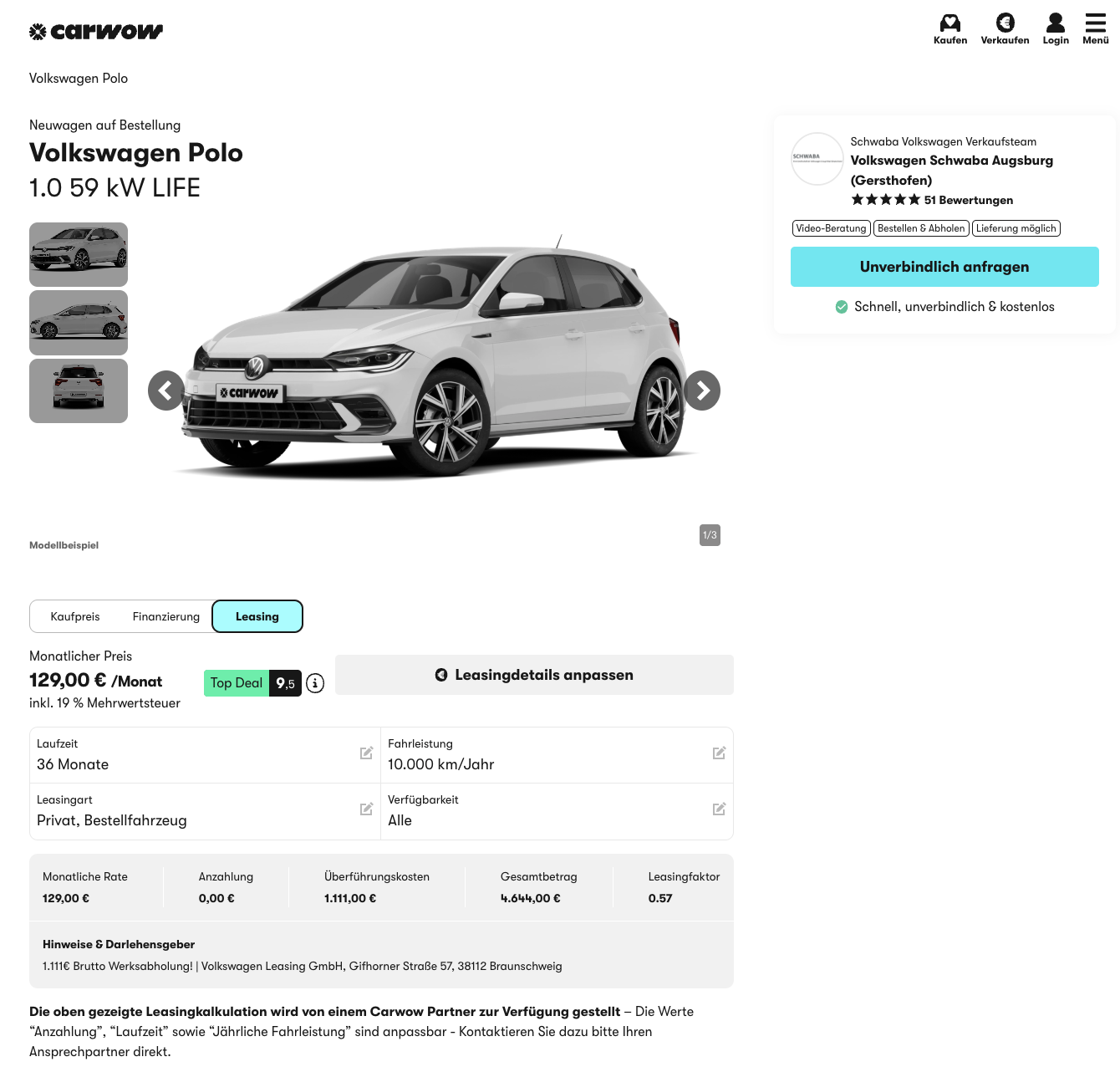
Task: Show the previous car image
Action: 166,391
